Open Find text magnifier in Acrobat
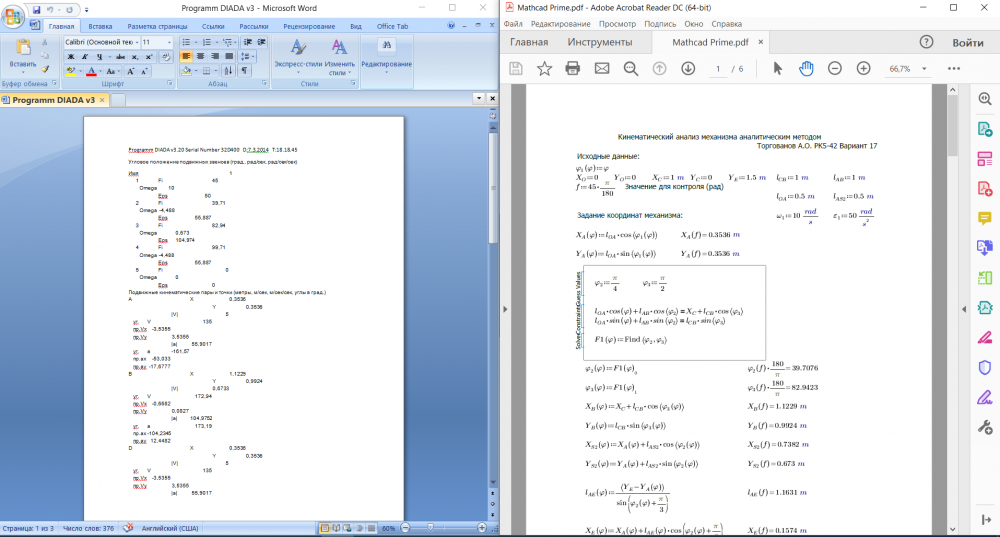The image size is (1000, 537). click(x=631, y=69)
